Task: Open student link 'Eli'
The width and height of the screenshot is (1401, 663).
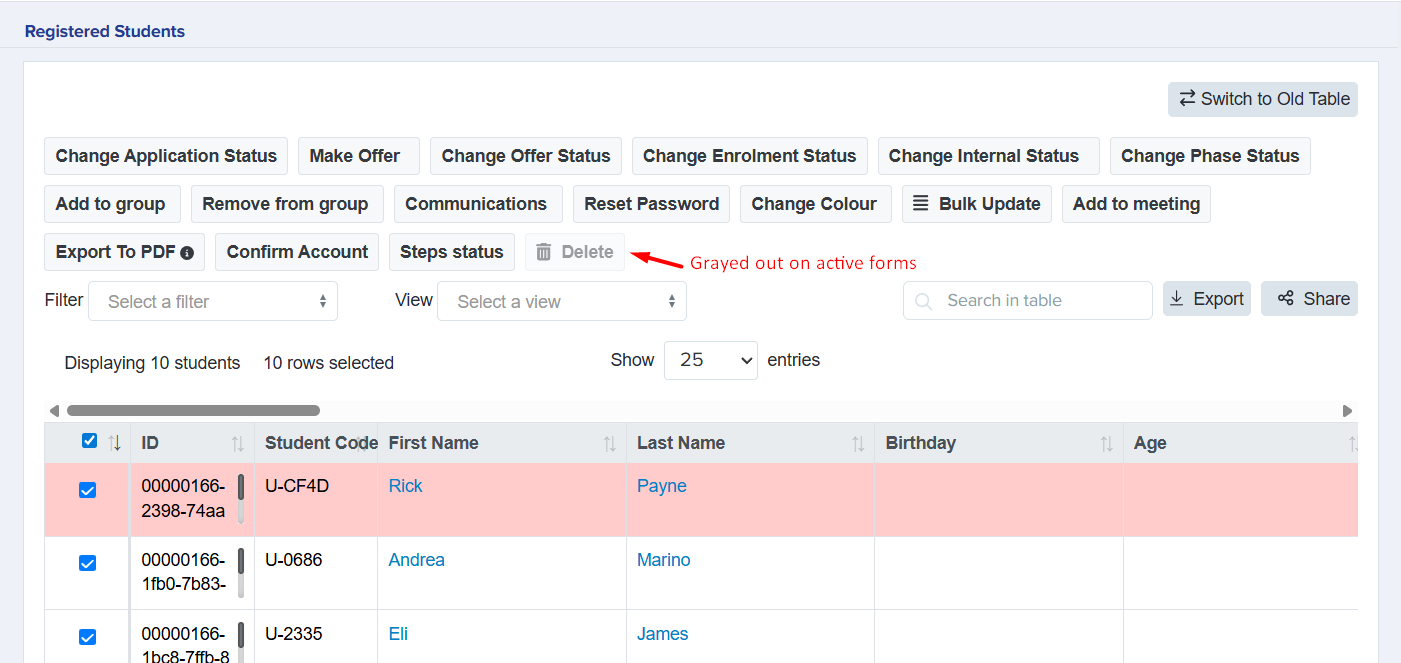Action: (398, 634)
